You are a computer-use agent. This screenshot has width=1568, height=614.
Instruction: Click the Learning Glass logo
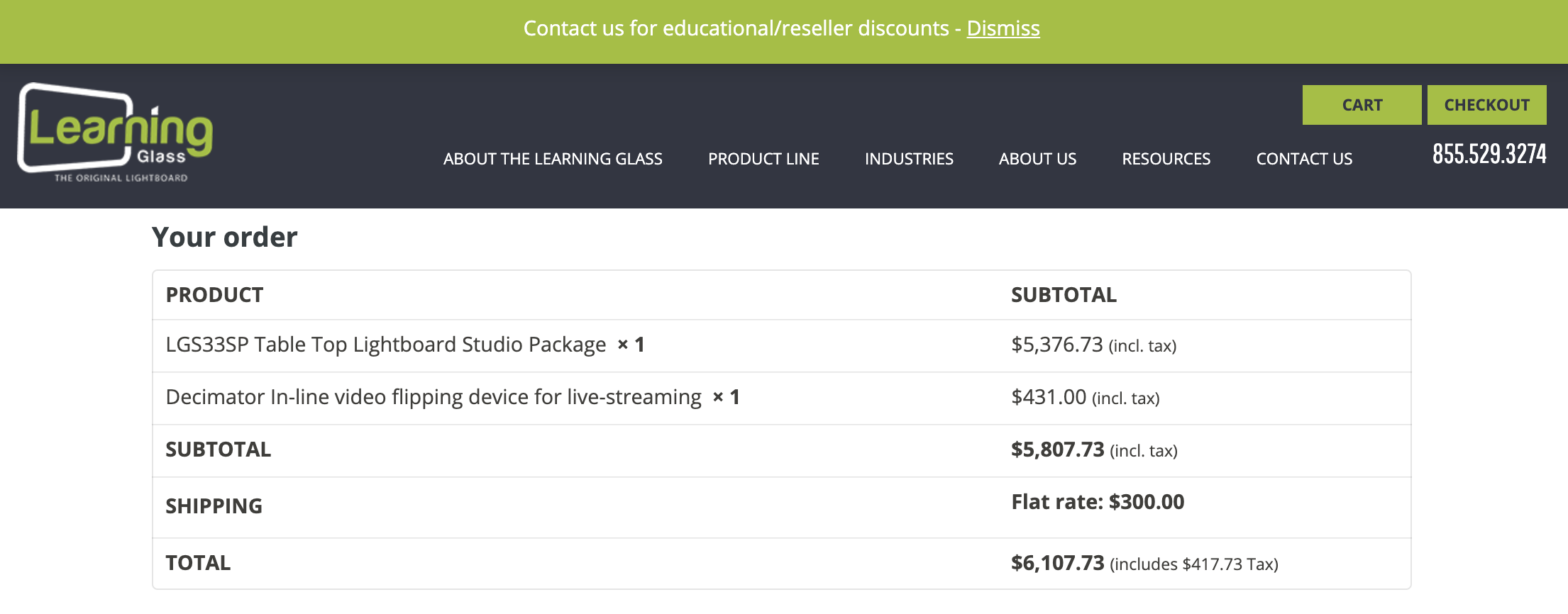pos(115,133)
